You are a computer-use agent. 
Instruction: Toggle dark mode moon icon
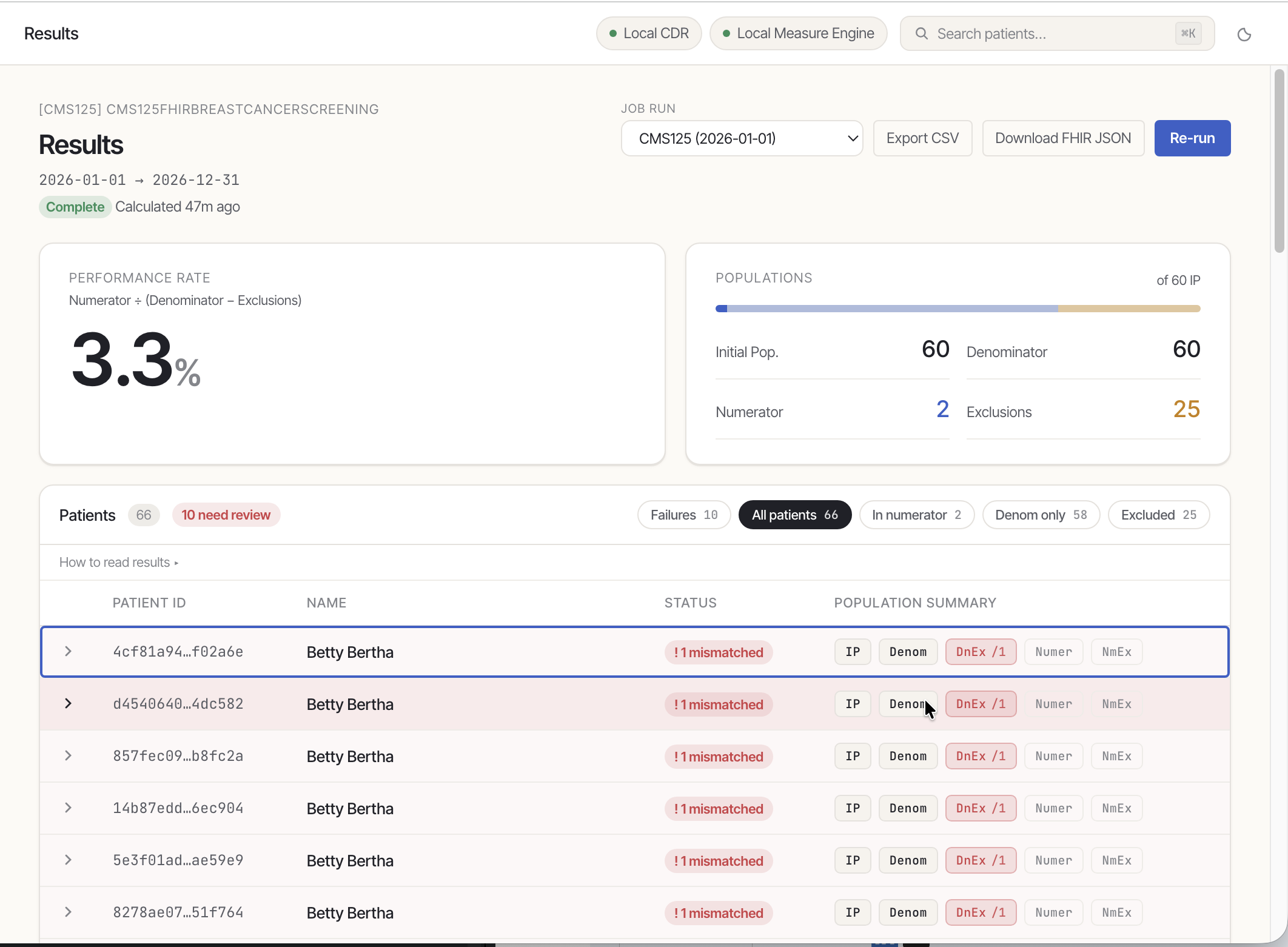pyautogui.click(x=1244, y=35)
